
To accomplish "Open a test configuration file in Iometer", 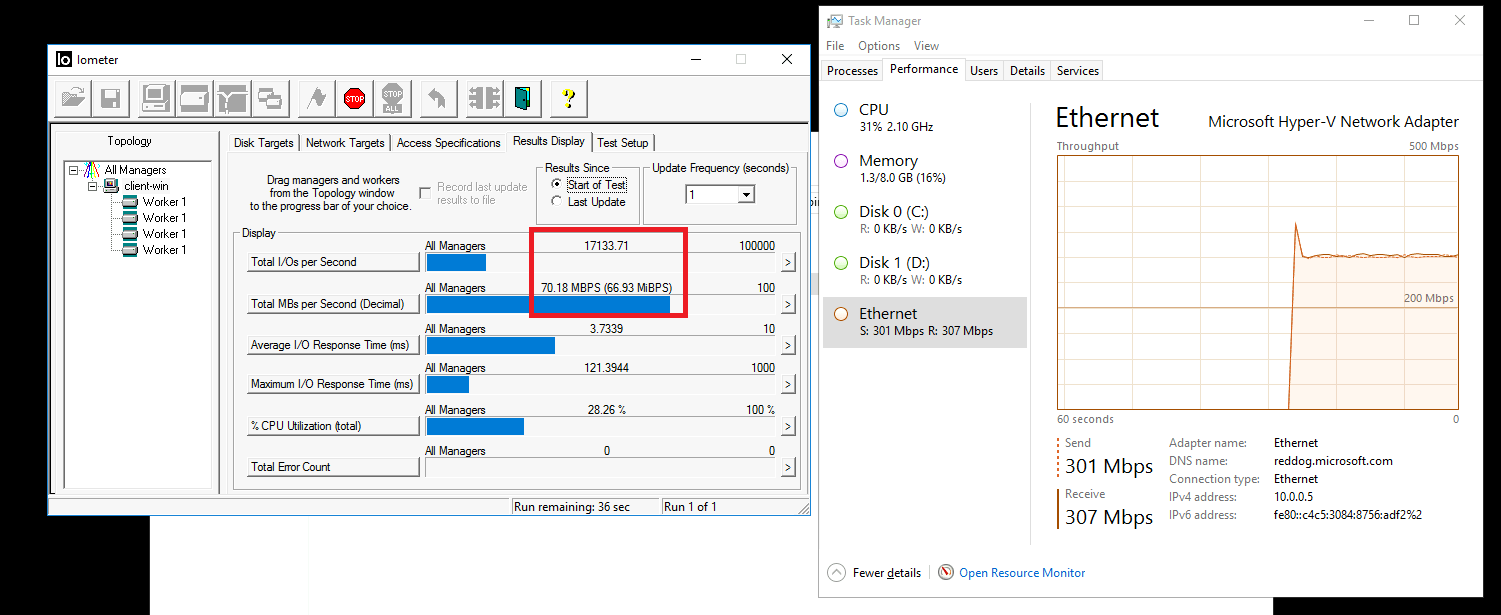I will (74, 98).
